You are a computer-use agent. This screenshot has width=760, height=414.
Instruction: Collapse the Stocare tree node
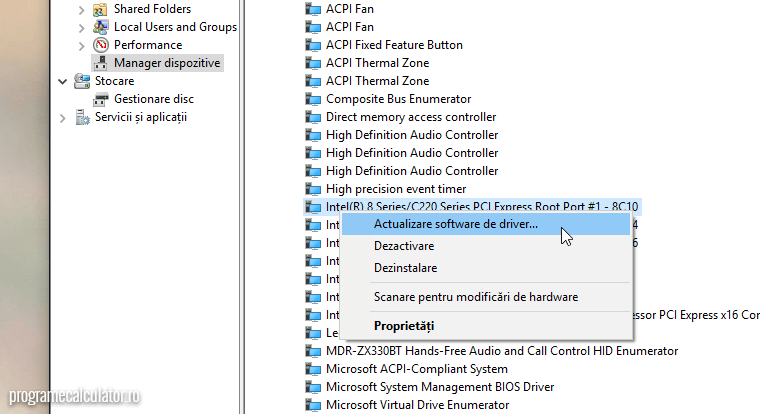[63, 81]
